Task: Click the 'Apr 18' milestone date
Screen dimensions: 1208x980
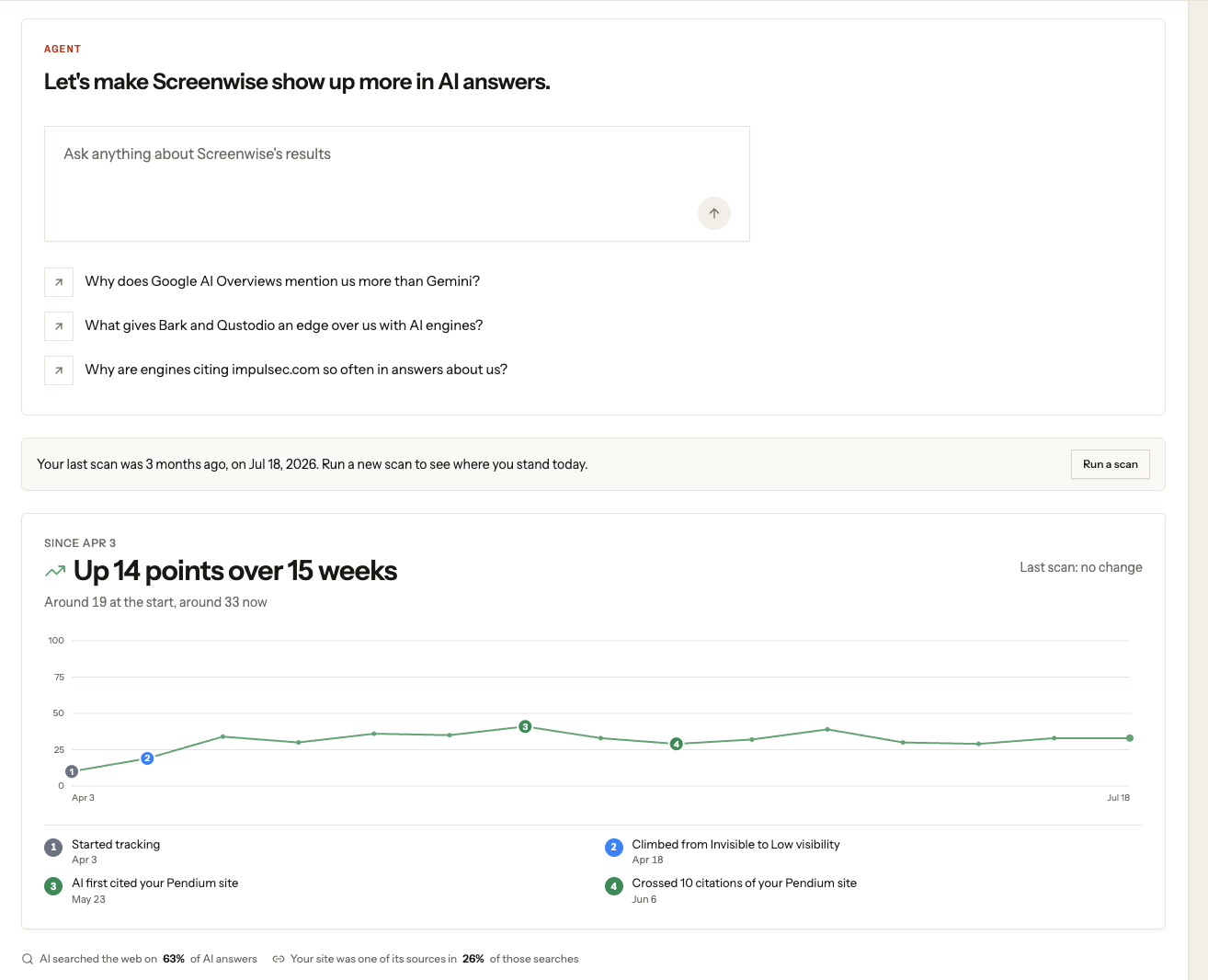Action: point(647,860)
